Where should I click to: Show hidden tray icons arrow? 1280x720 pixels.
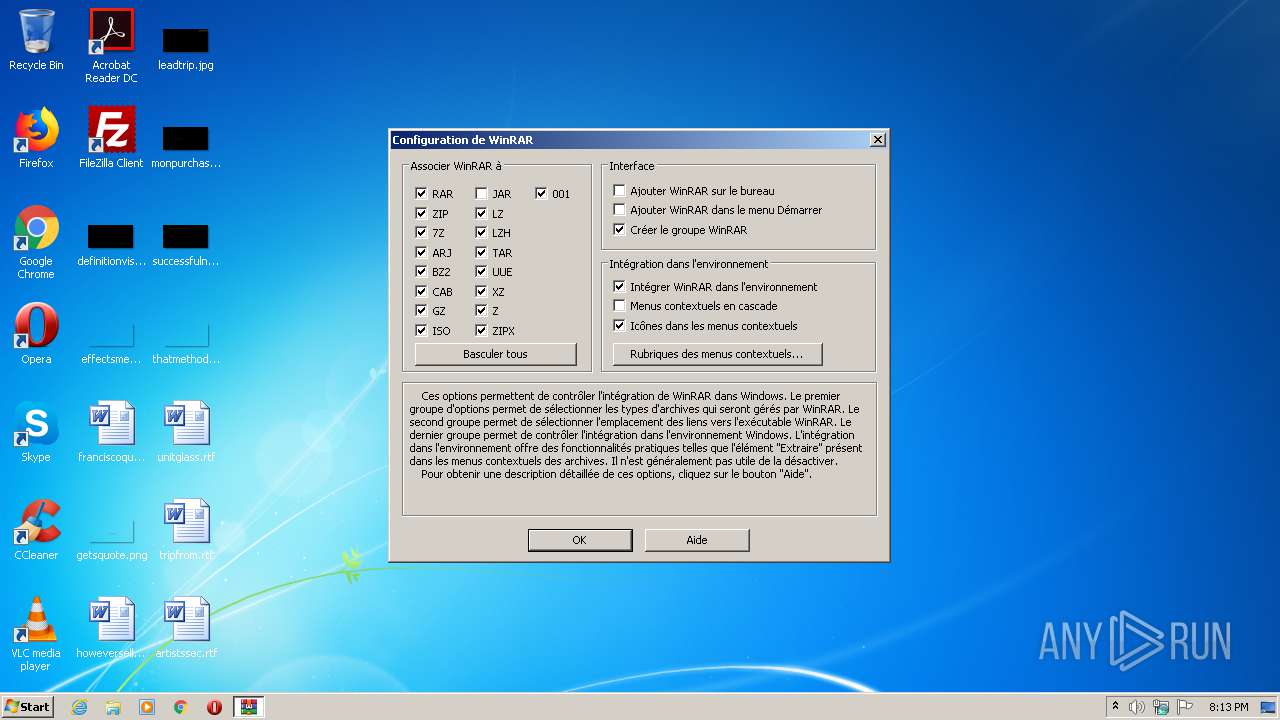[1115, 707]
